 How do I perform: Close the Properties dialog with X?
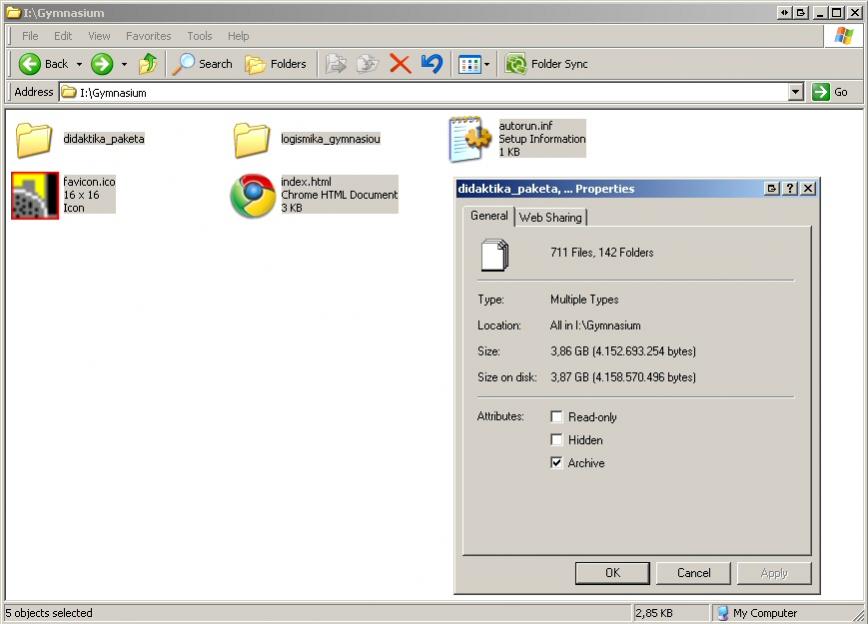[x=808, y=188]
